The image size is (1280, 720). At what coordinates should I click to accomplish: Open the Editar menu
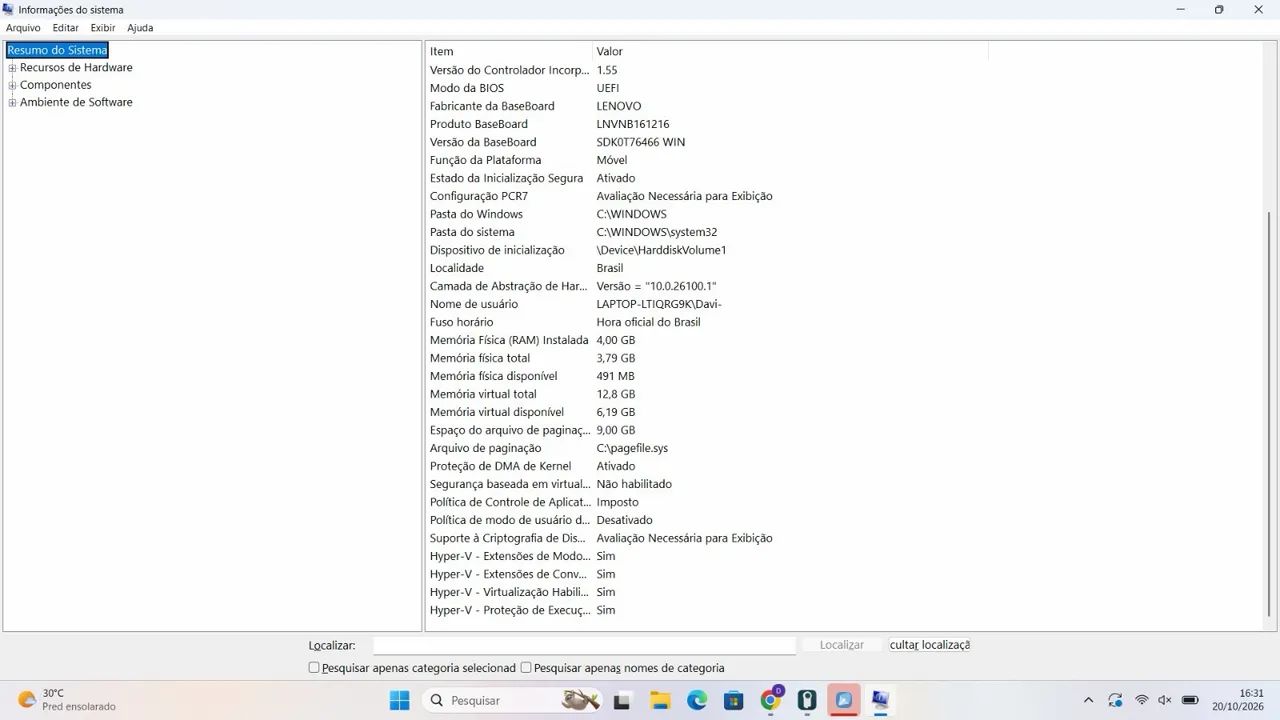[x=66, y=28]
